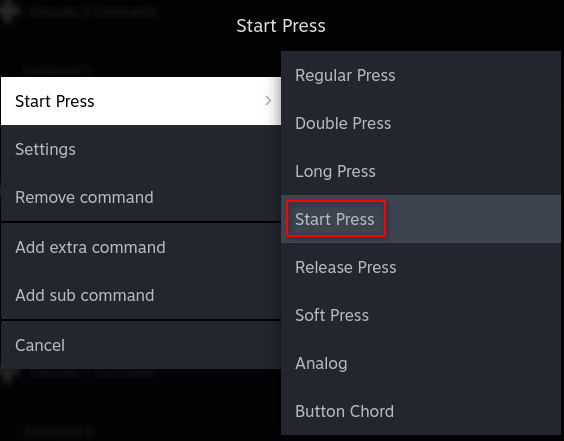Screen dimensions: 564x441
Task: Choose Add sub command
Action: tap(141, 295)
